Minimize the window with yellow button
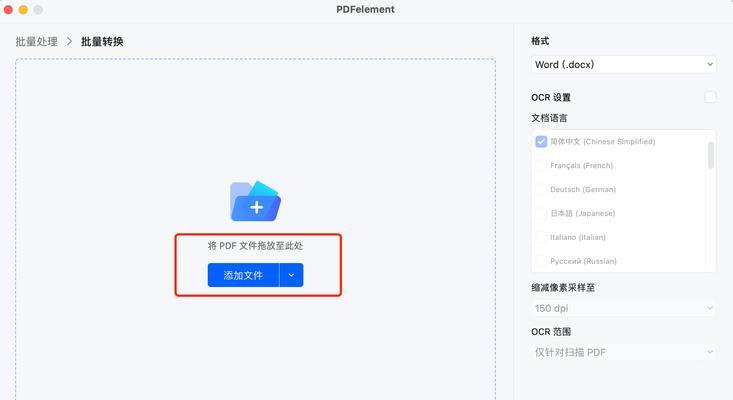733x400 pixels. click(23, 9)
